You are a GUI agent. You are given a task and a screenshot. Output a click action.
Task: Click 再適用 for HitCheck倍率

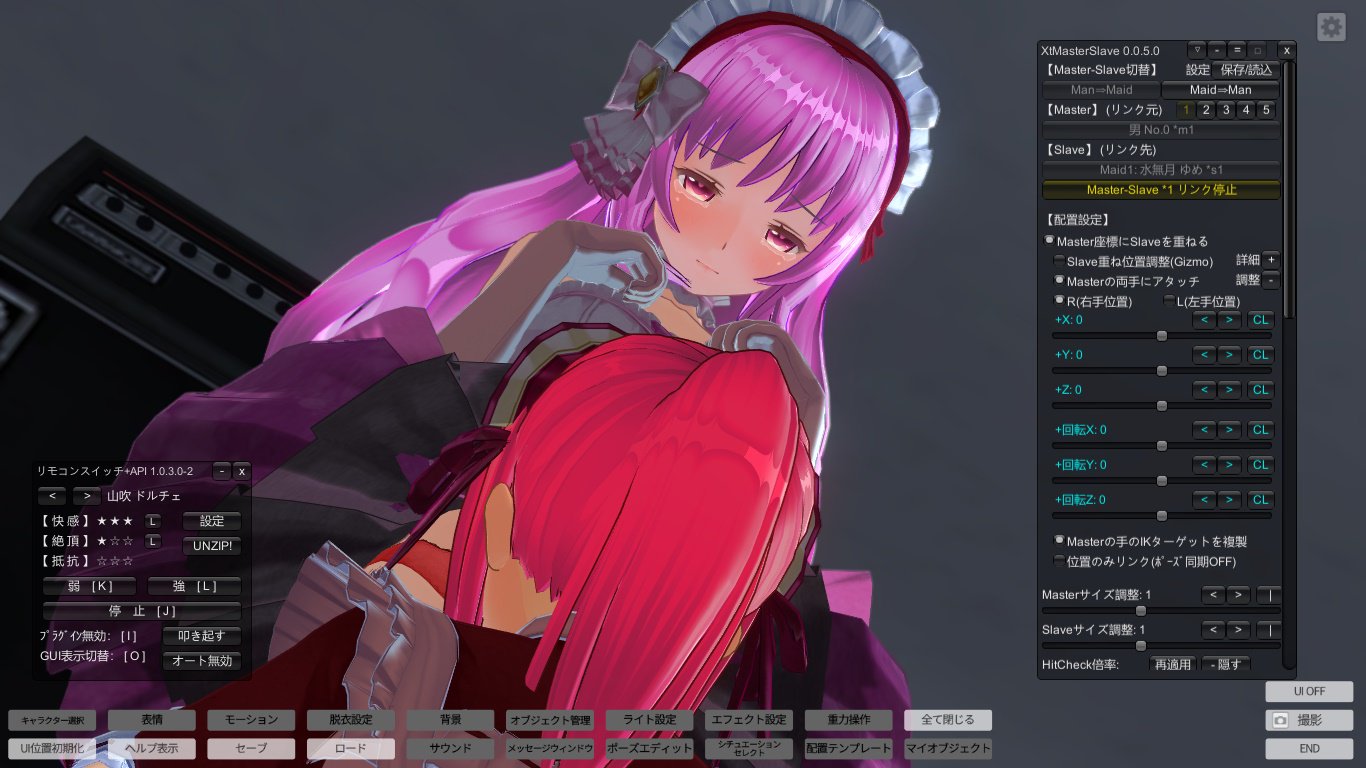pyautogui.click(x=1173, y=664)
